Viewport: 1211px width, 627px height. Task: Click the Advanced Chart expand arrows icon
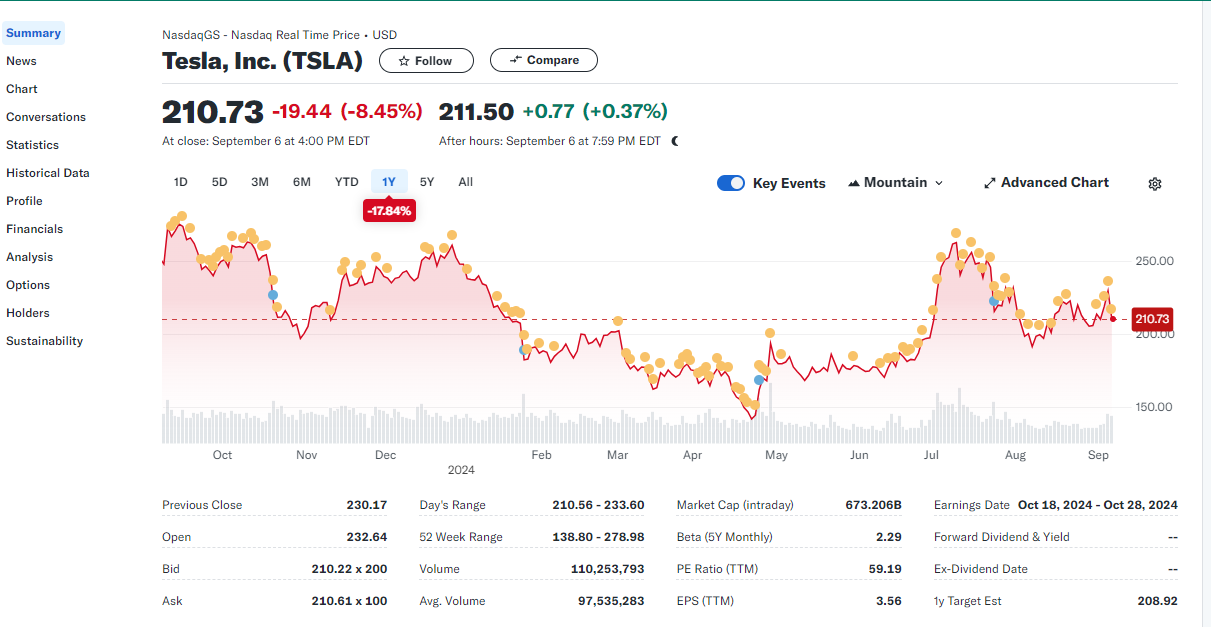coord(989,183)
